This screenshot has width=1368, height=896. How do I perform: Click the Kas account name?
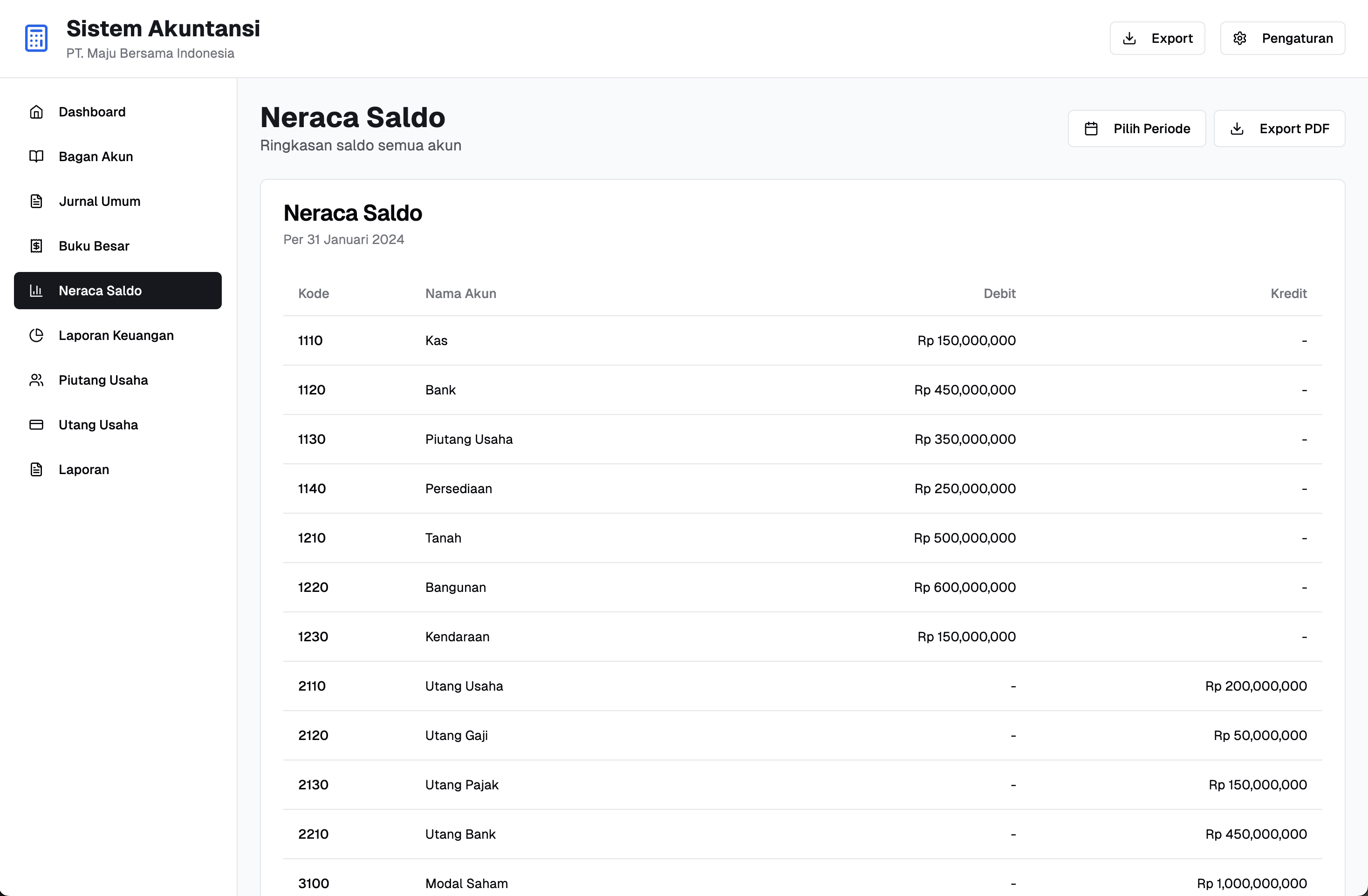[x=436, y=340]
